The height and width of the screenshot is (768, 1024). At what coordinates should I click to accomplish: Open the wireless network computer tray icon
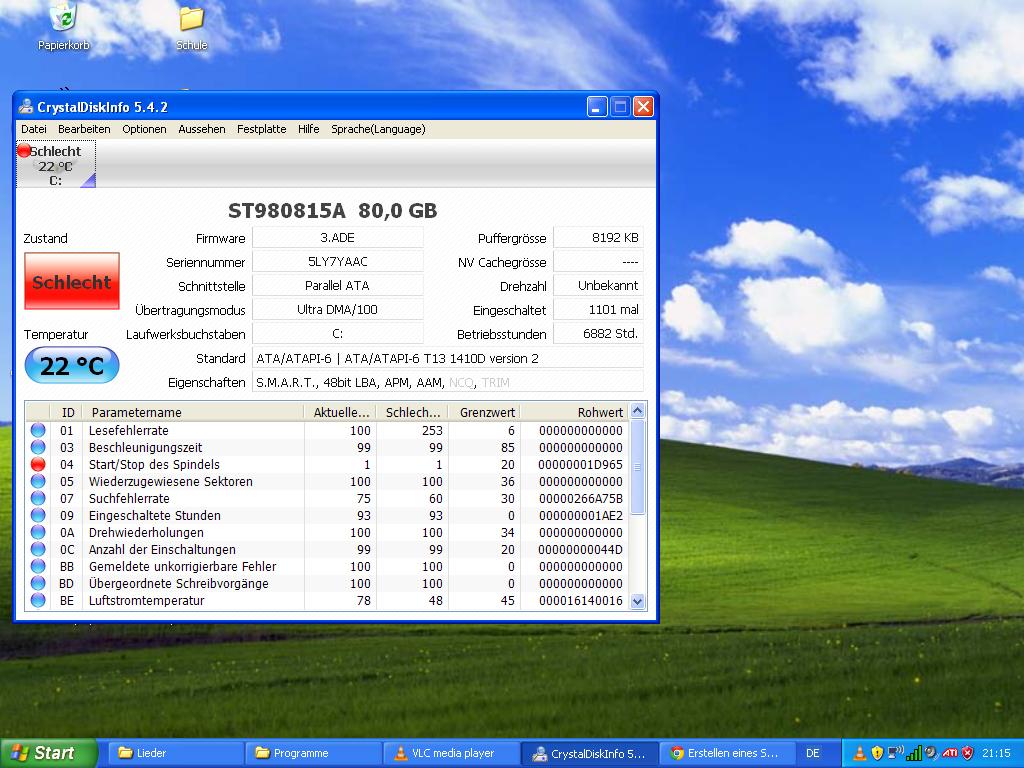(x=895, y=752)
